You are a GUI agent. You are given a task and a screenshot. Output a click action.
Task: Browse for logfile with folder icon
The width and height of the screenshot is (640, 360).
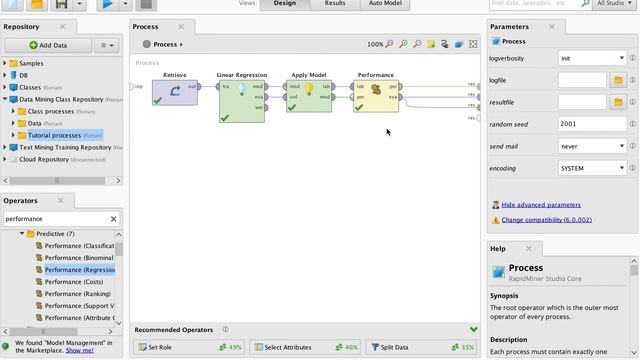click(x=618, y=80)
